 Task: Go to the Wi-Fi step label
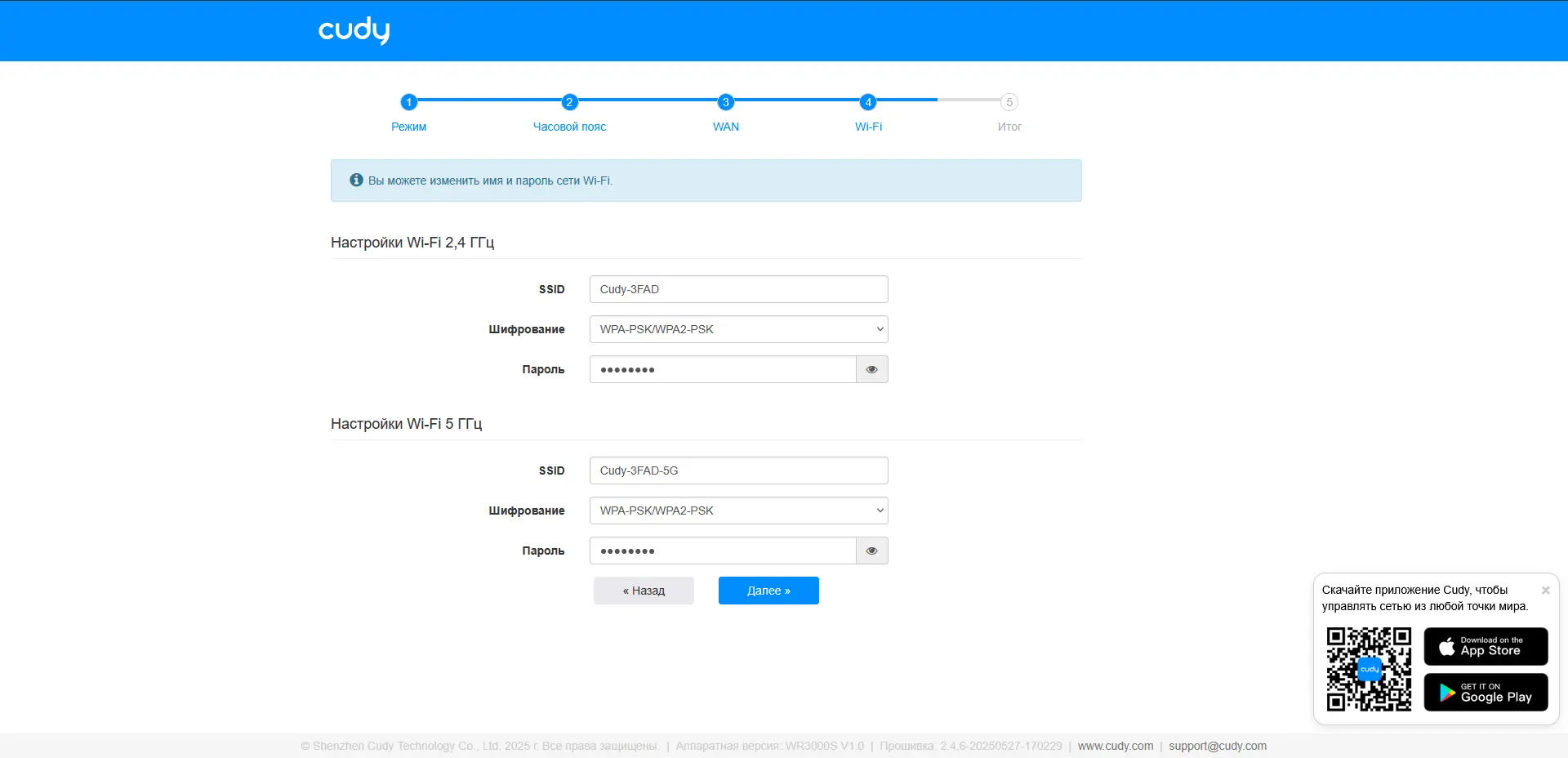[868, 127]
